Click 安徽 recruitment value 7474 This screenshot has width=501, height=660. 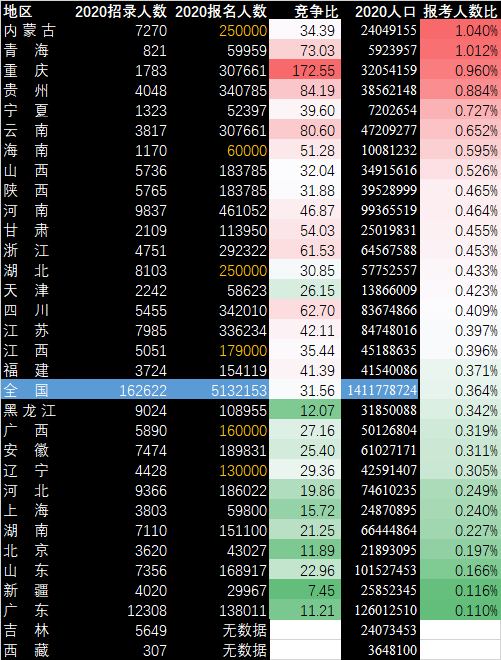pyautogui.click(x=151, y=451)
